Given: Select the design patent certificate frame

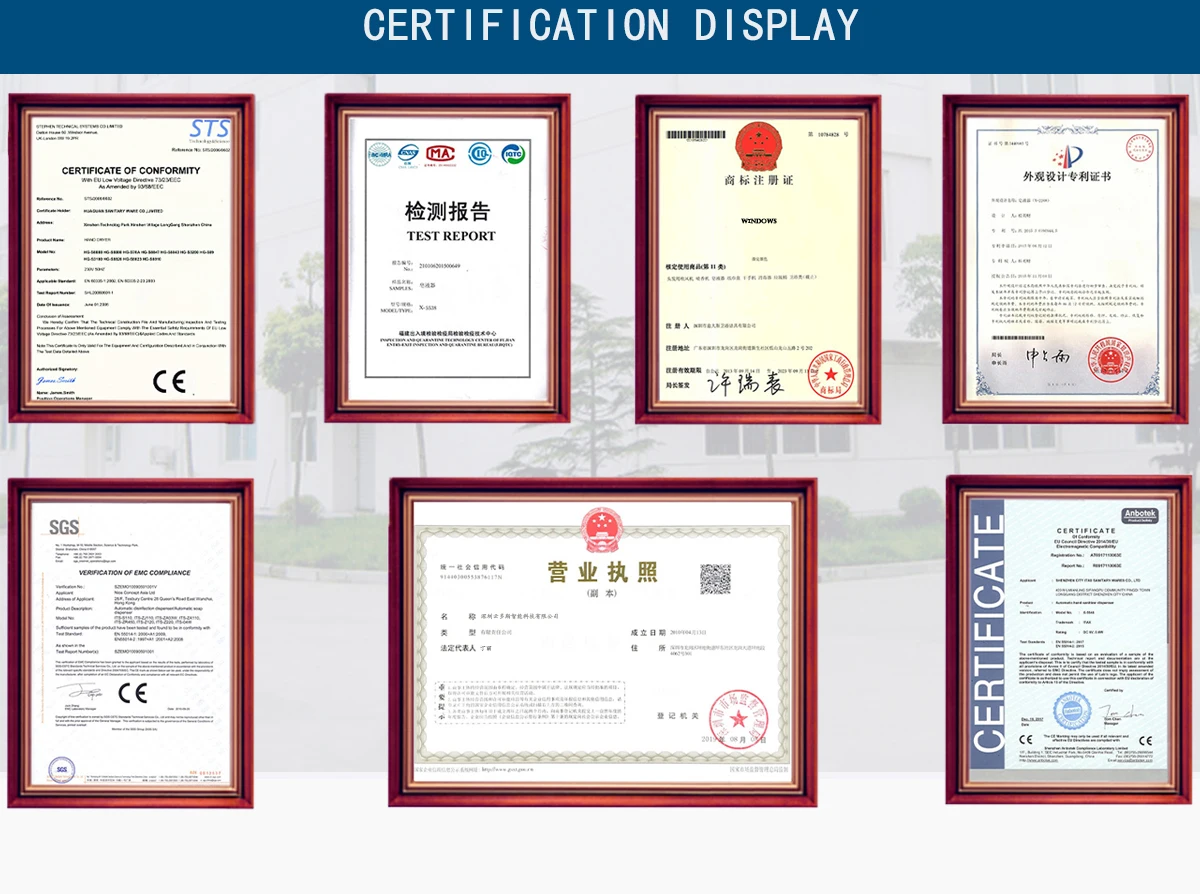Looking at the screenshot, I should click(1065, 258).
